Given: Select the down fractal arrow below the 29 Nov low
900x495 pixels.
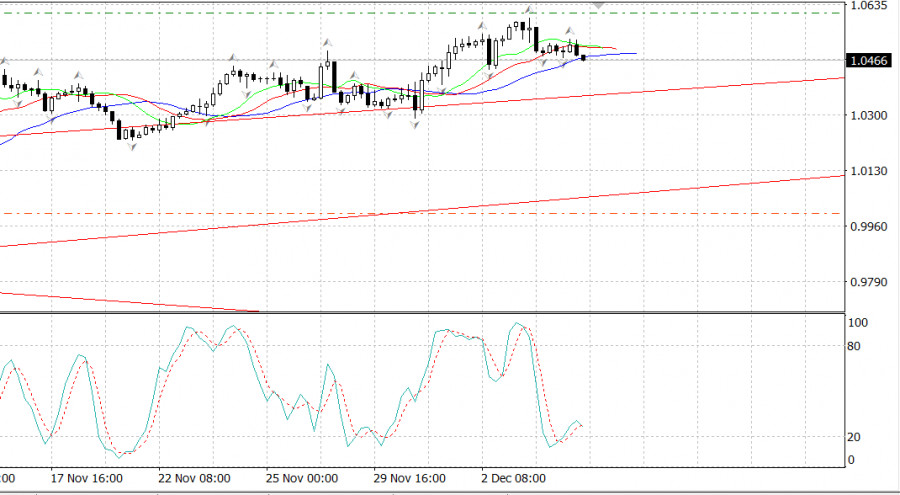Looking at the screenshot, I should 416,125.
